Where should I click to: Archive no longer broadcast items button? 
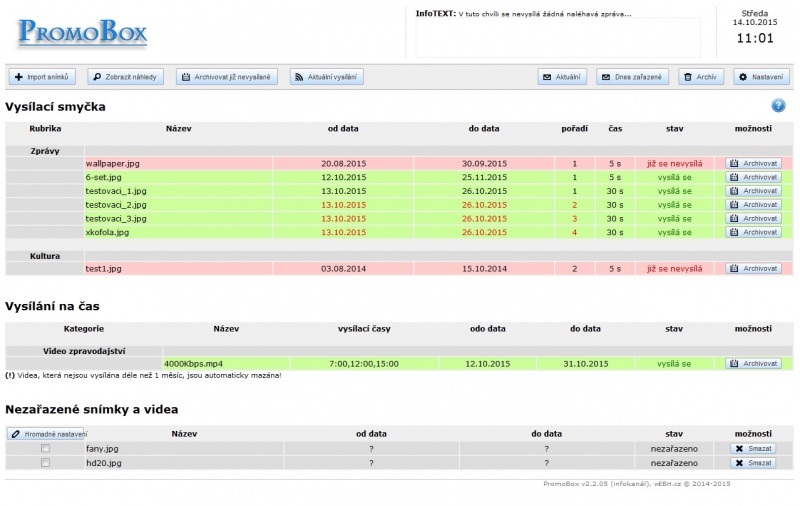[227, 77]
